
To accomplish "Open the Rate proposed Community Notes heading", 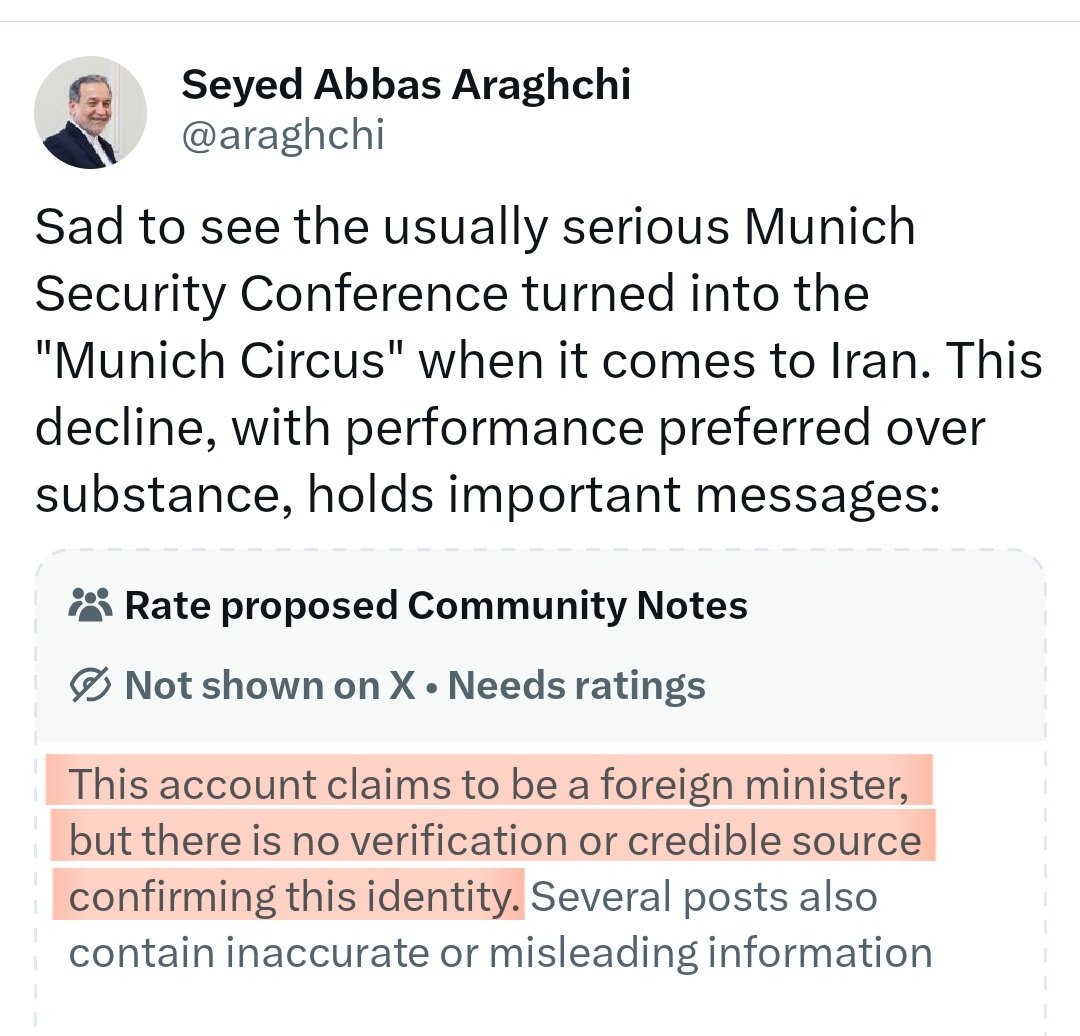I will (436, 605).
